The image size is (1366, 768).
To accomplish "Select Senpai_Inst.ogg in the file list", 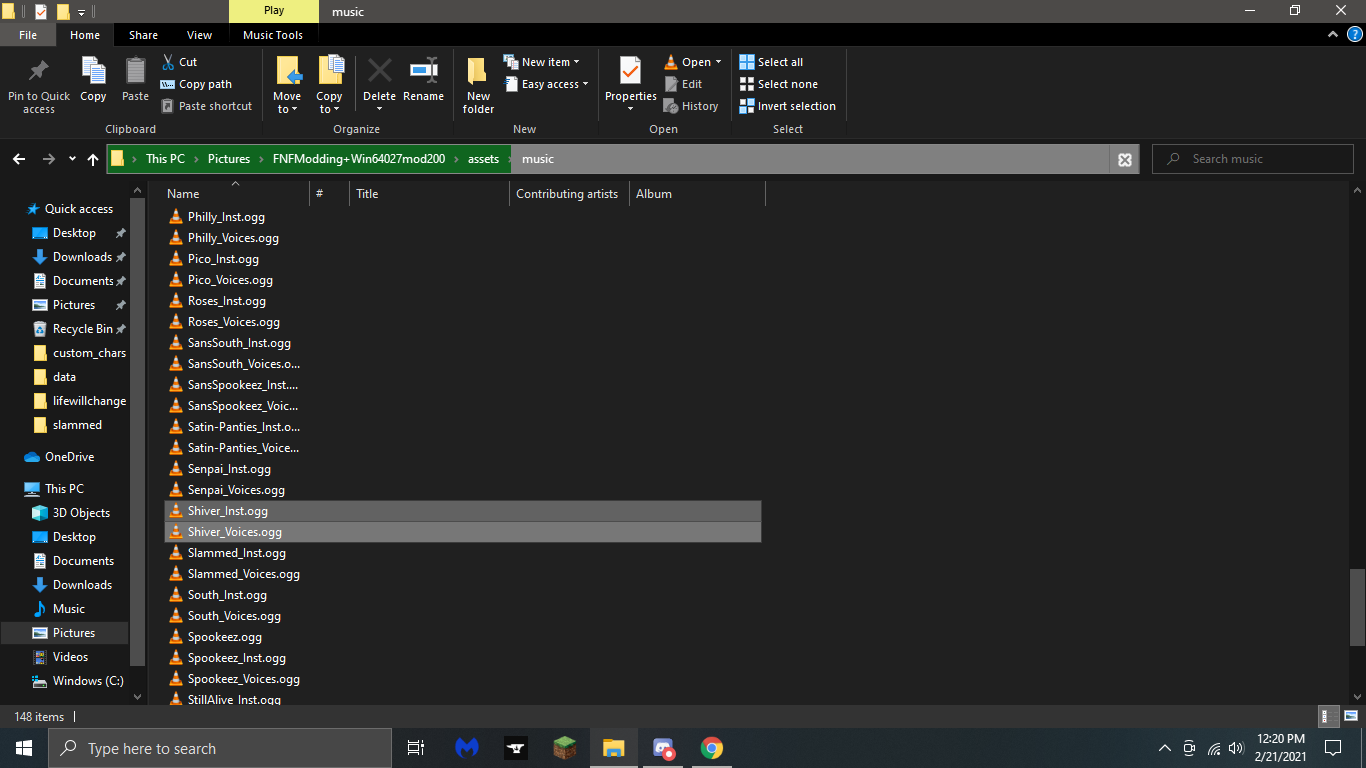I will [x=230, y=468].
